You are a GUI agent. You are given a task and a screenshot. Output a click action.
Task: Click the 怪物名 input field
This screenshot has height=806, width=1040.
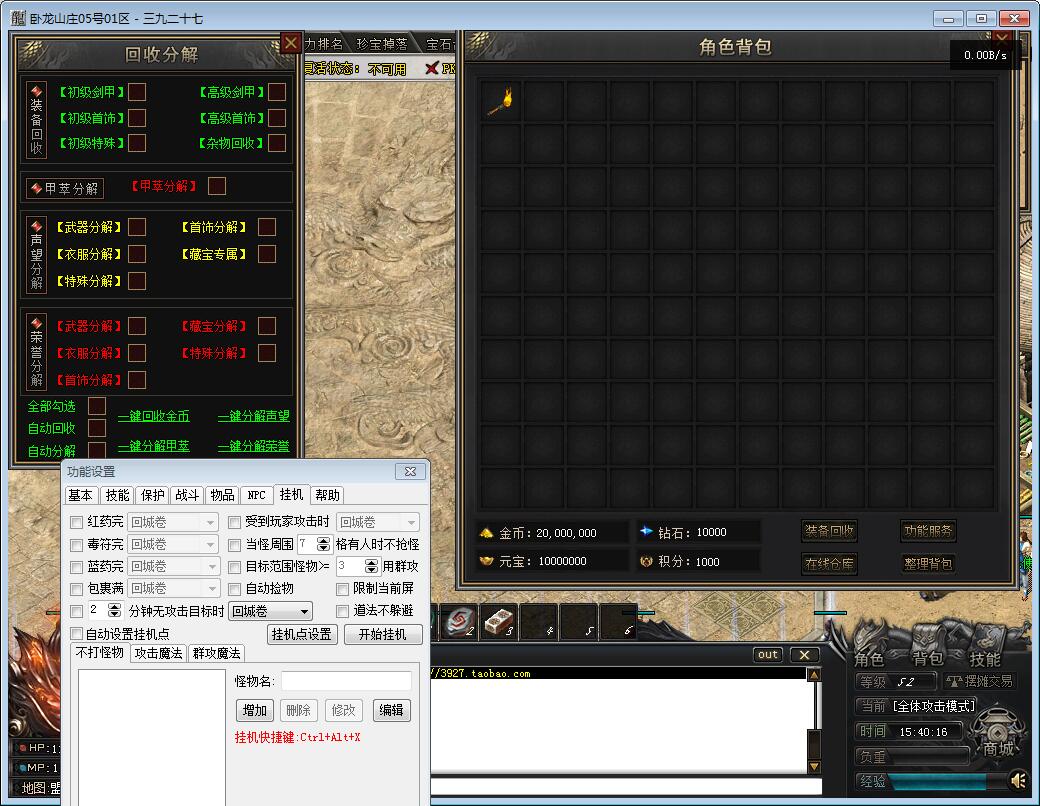346,681
